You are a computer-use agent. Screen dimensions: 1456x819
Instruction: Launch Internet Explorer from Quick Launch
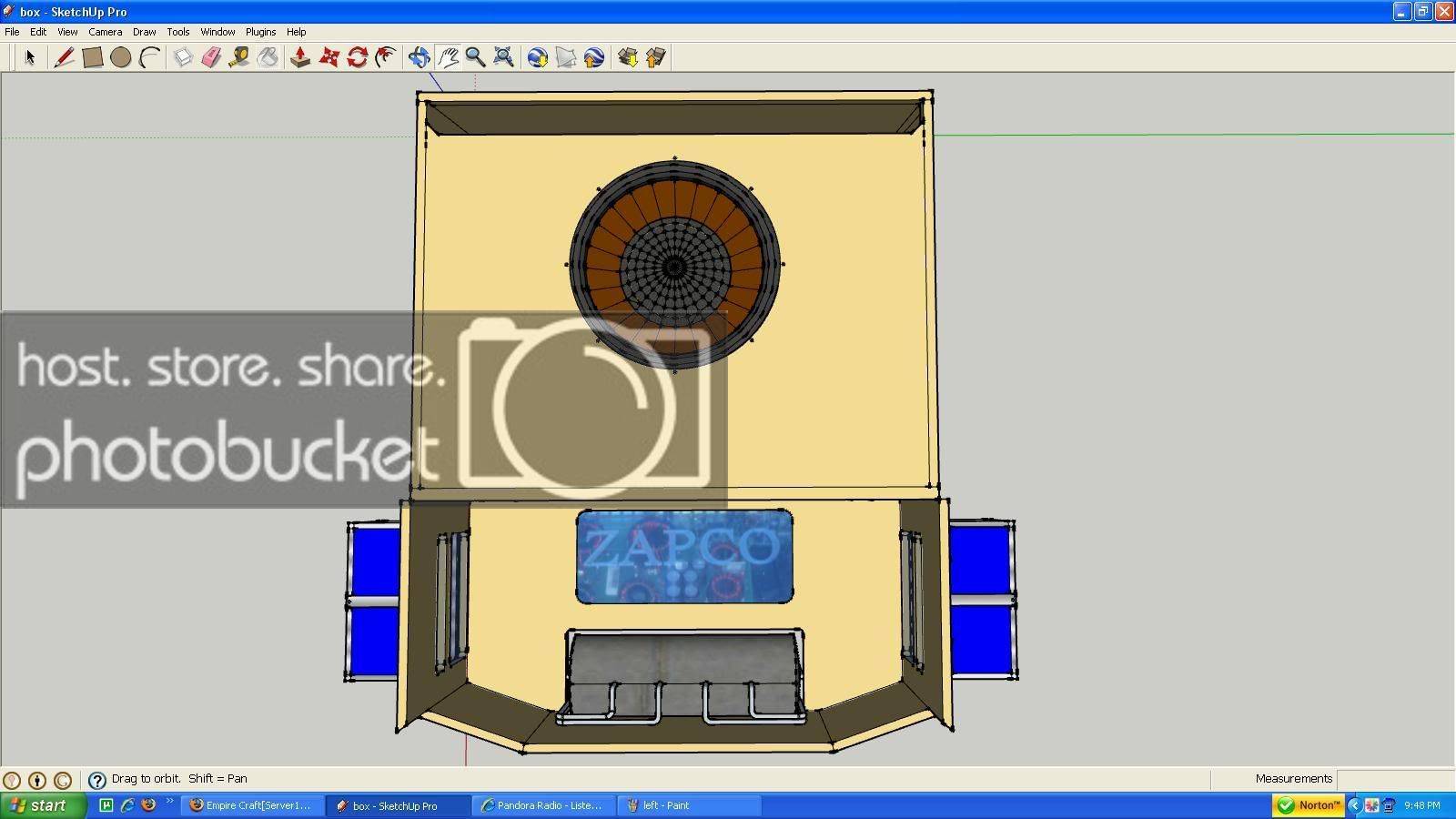point(127,805)
